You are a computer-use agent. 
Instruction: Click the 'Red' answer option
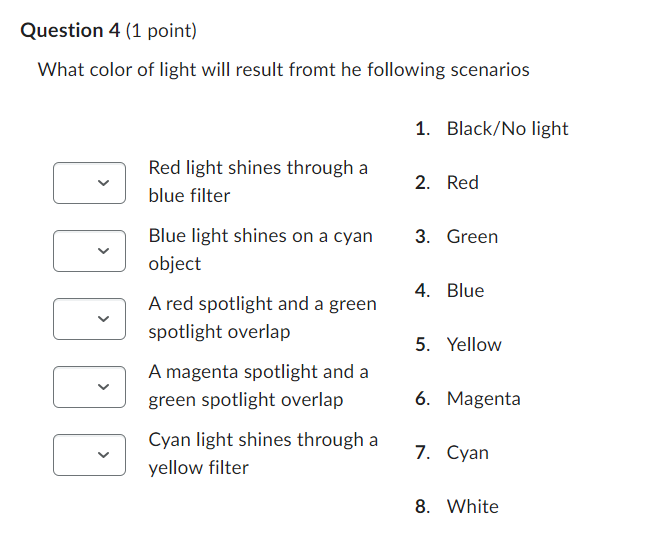click(x=463, y=183)
